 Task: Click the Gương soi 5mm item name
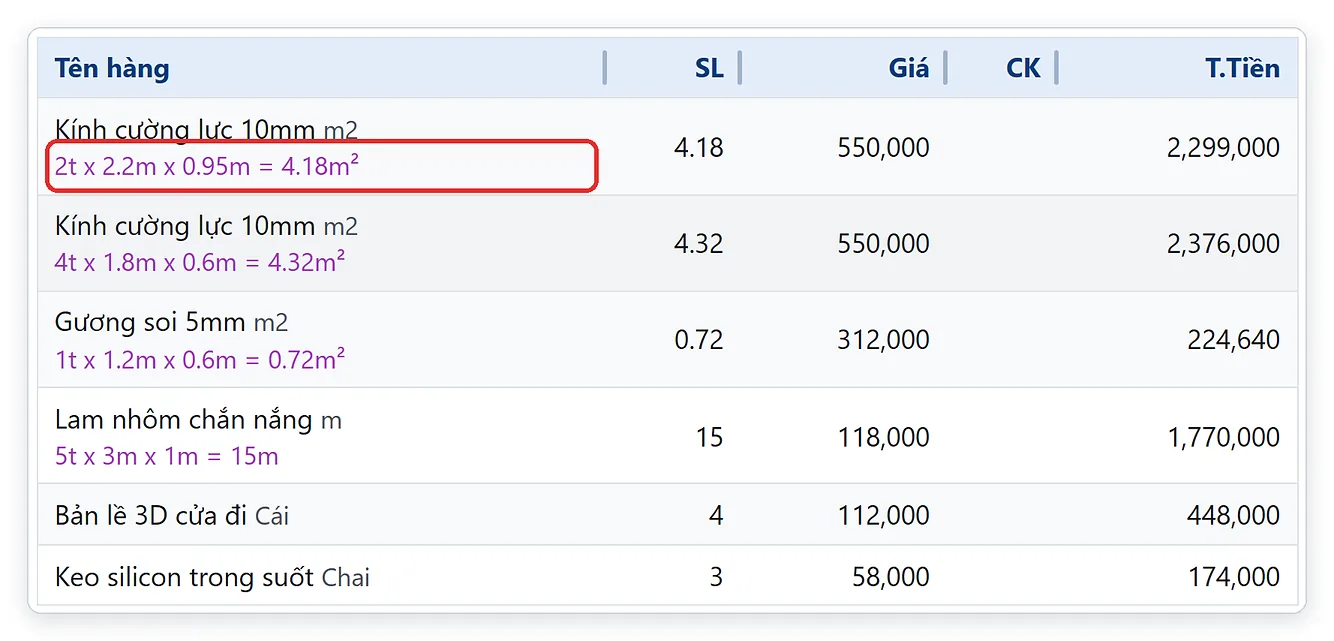point(150,322)
